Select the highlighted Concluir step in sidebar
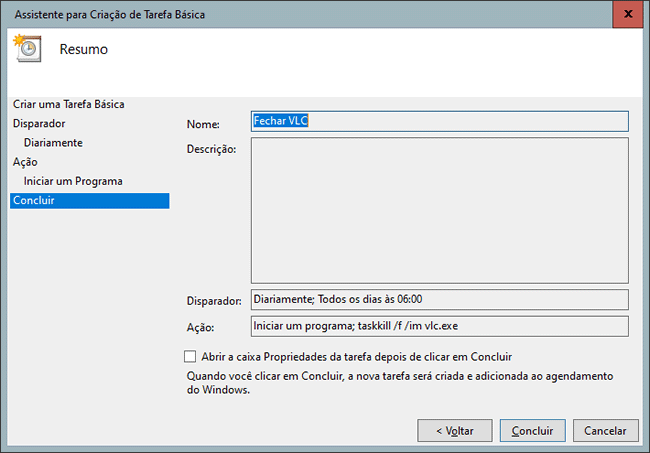The width and height of the screenshot is (650, 453). tap(34, 201)
